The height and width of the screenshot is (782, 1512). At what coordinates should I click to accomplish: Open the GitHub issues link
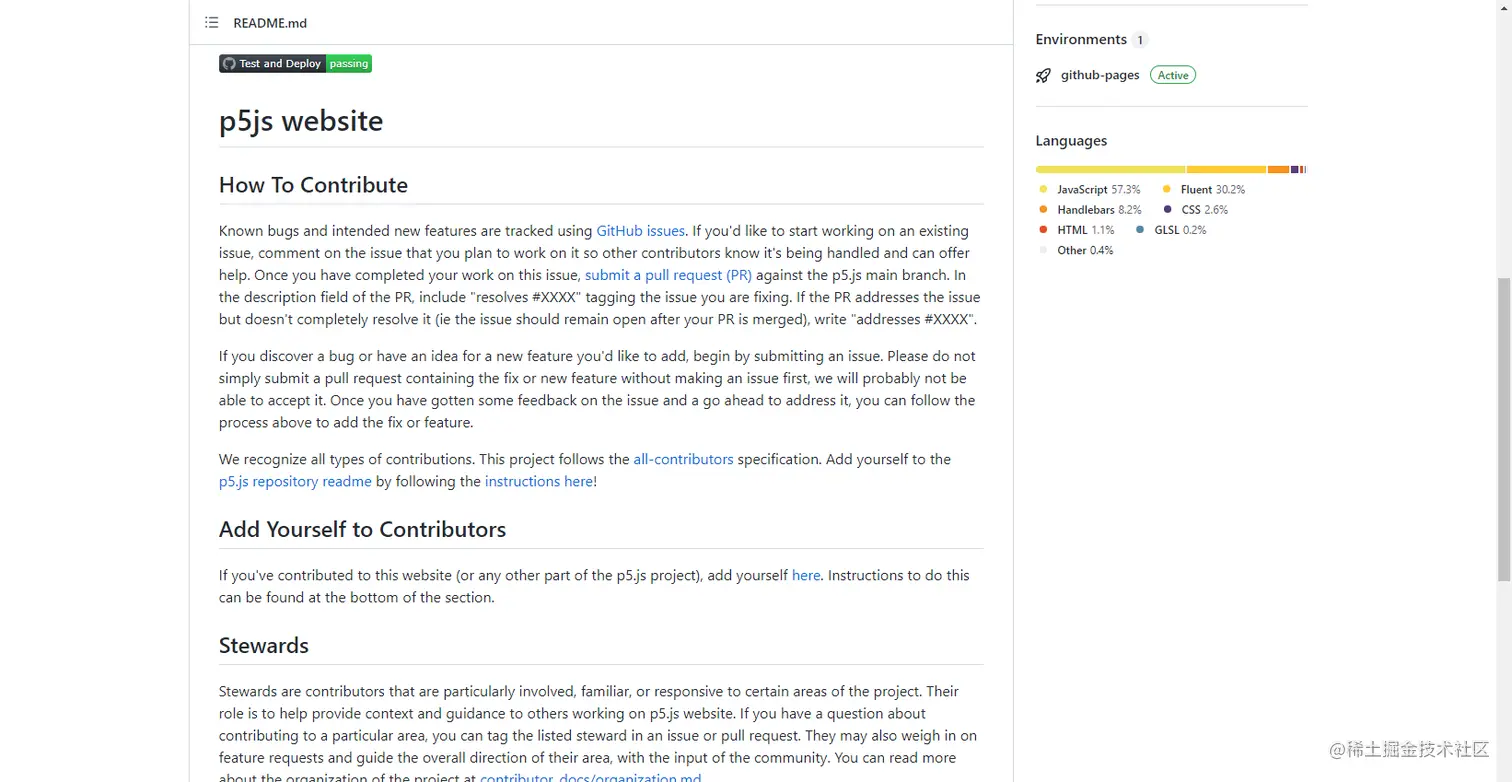coord(640,231)
